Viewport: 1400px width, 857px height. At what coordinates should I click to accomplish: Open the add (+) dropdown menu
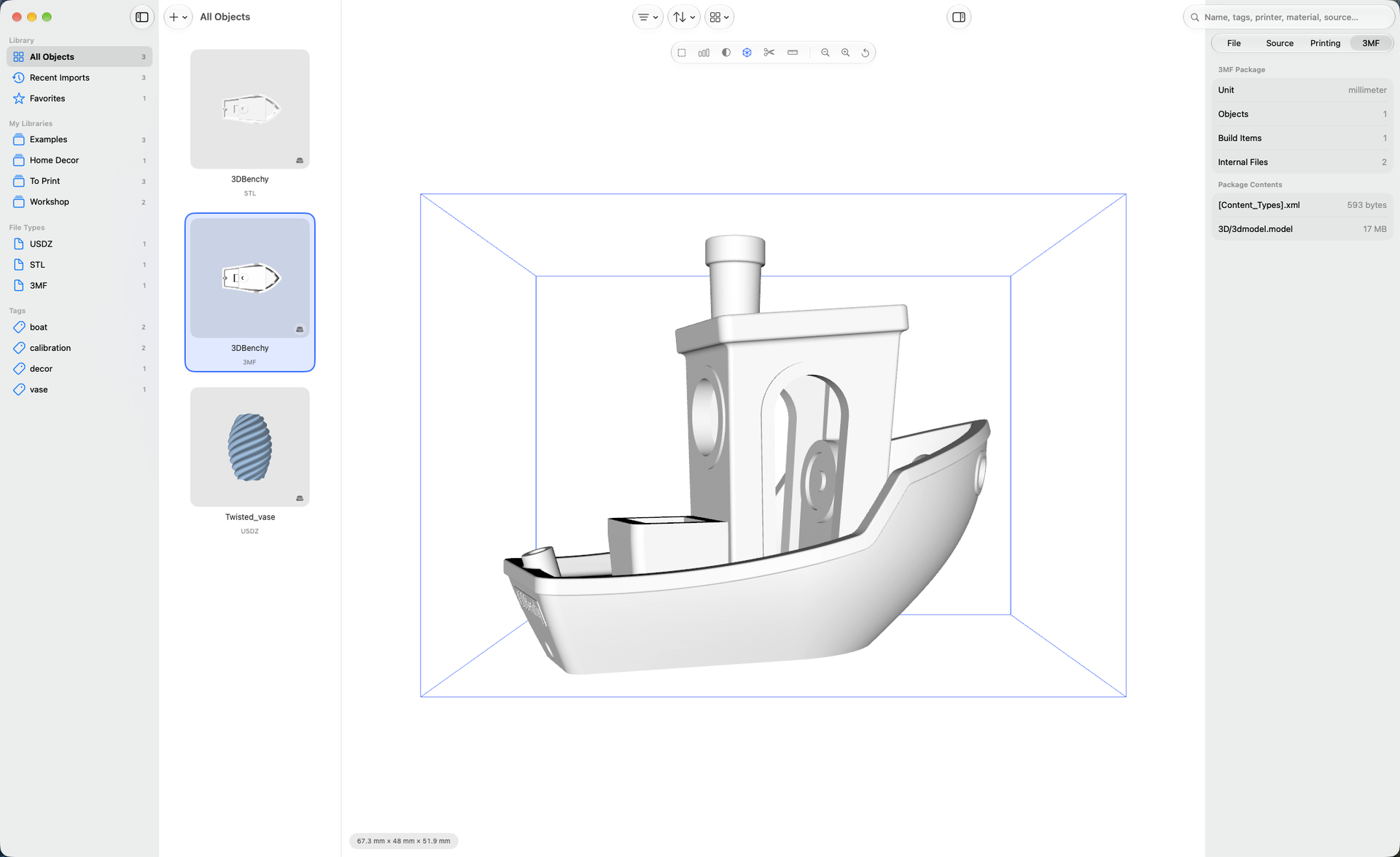click(x=179, y=17)
